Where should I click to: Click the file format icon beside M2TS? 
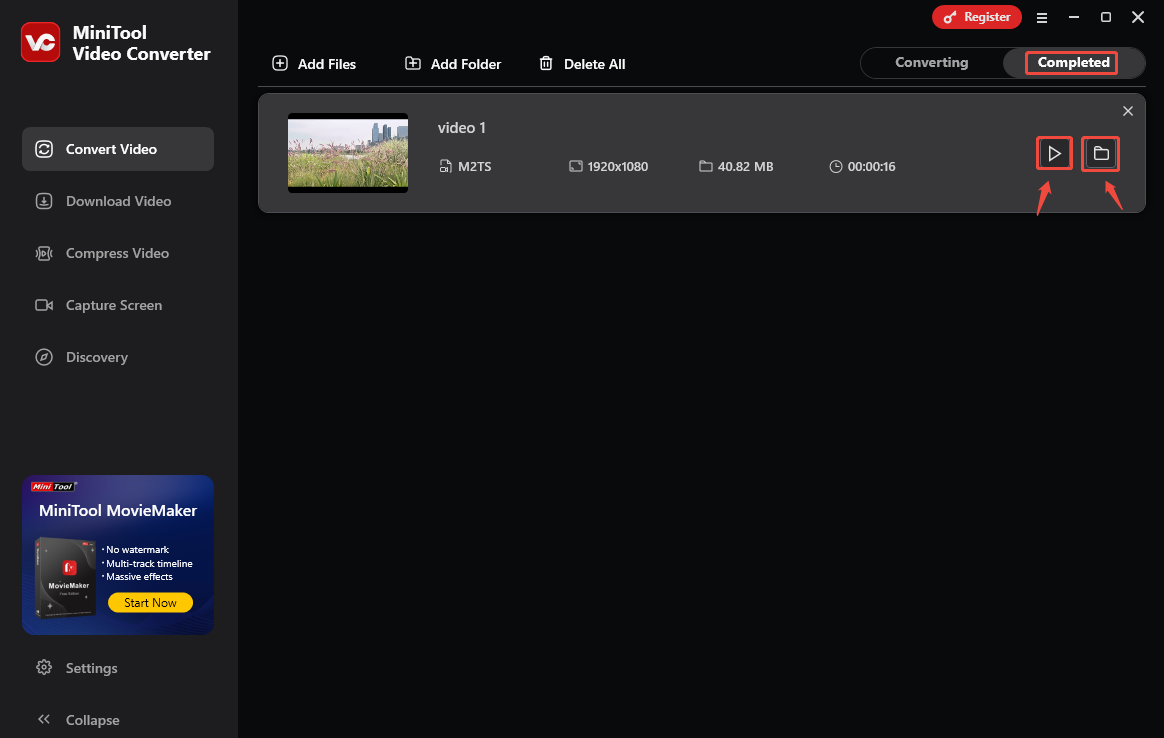point(445,166)
